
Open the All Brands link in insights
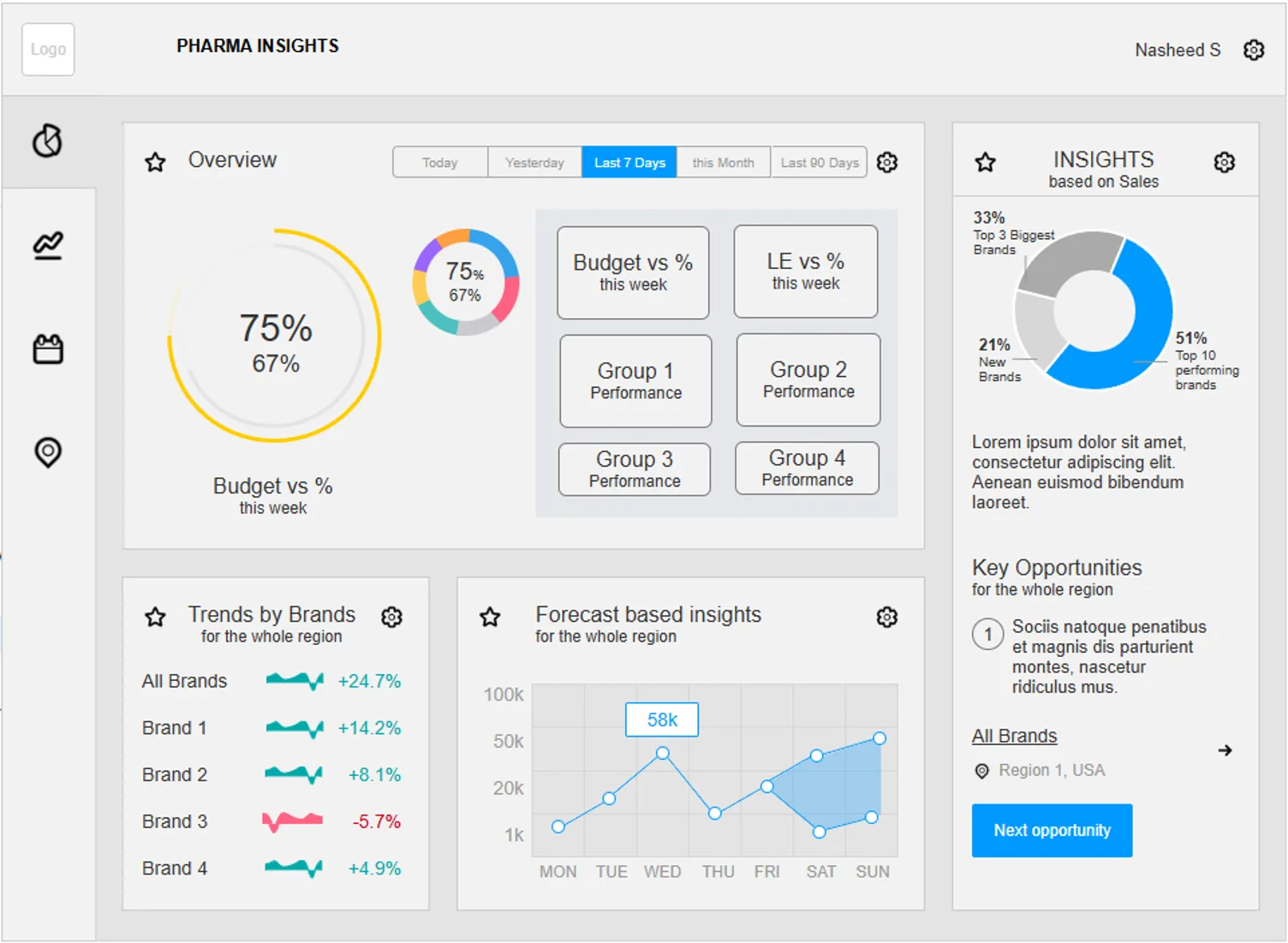click(x=1014, y=736)
